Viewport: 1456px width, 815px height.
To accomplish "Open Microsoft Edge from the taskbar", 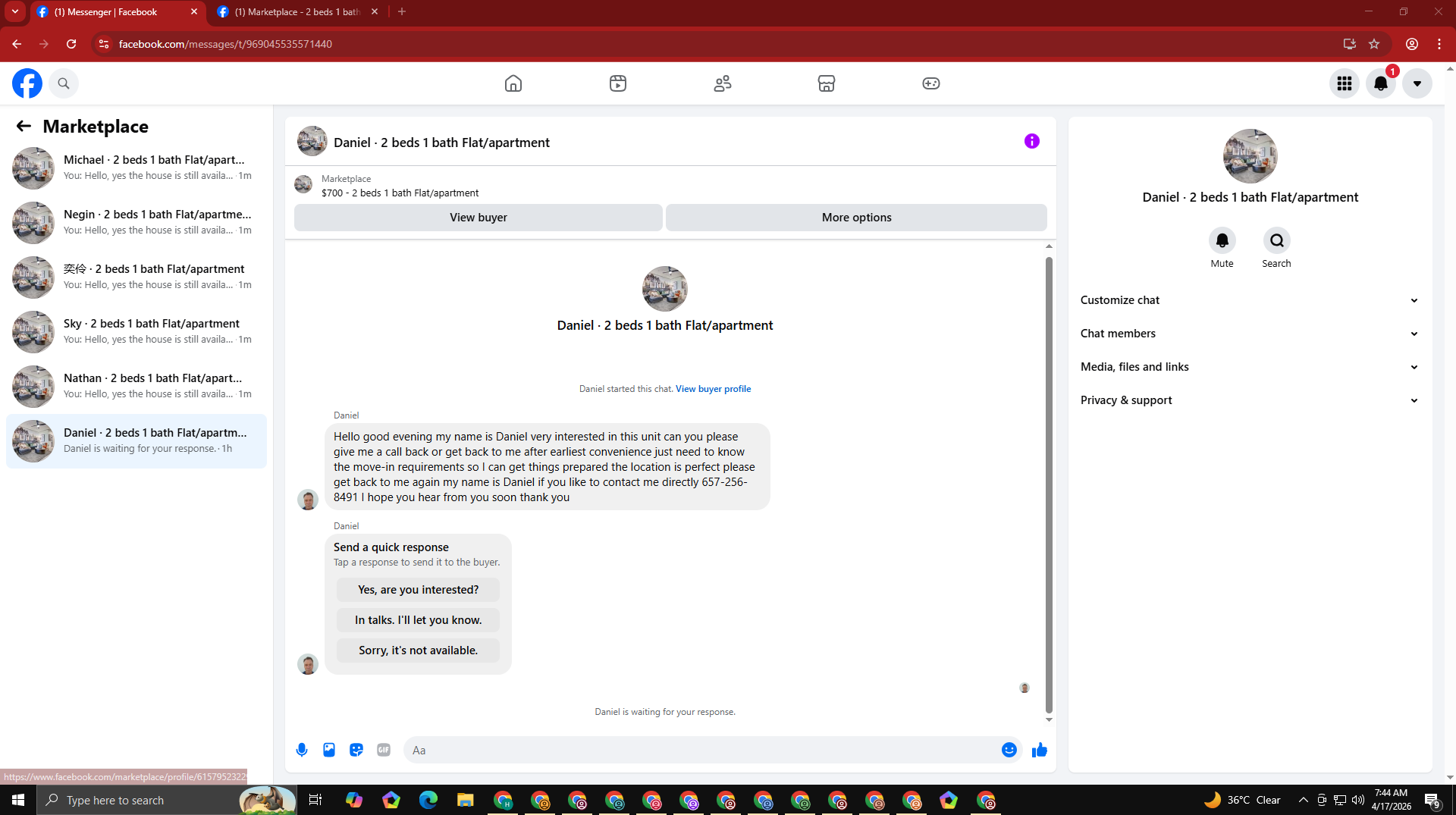I will [x=428, y=800].
